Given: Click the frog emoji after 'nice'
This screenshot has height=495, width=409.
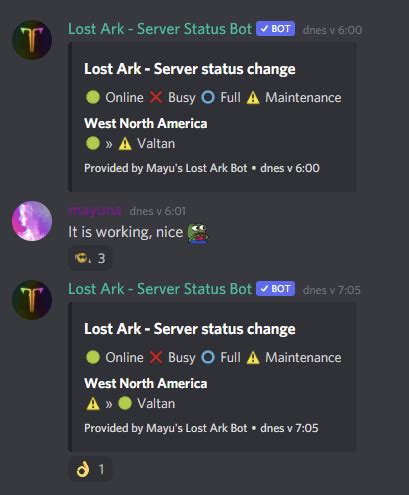Looking at the screenshot, I should click(x=198, y=233).
